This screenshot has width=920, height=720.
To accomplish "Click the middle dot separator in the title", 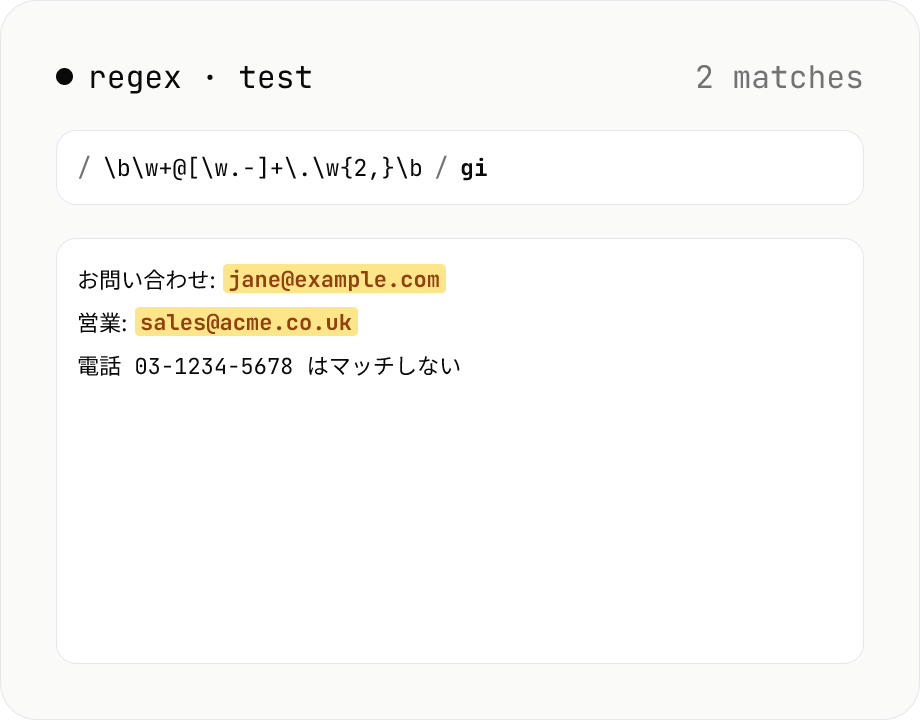I will [209, 77].
